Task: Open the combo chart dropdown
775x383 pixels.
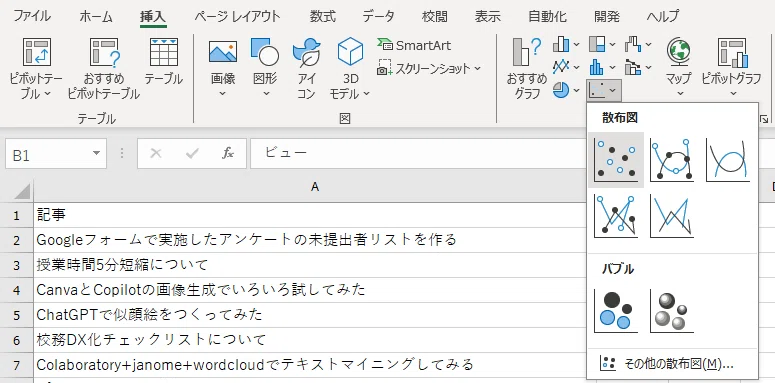Action: tap(638, 67)
